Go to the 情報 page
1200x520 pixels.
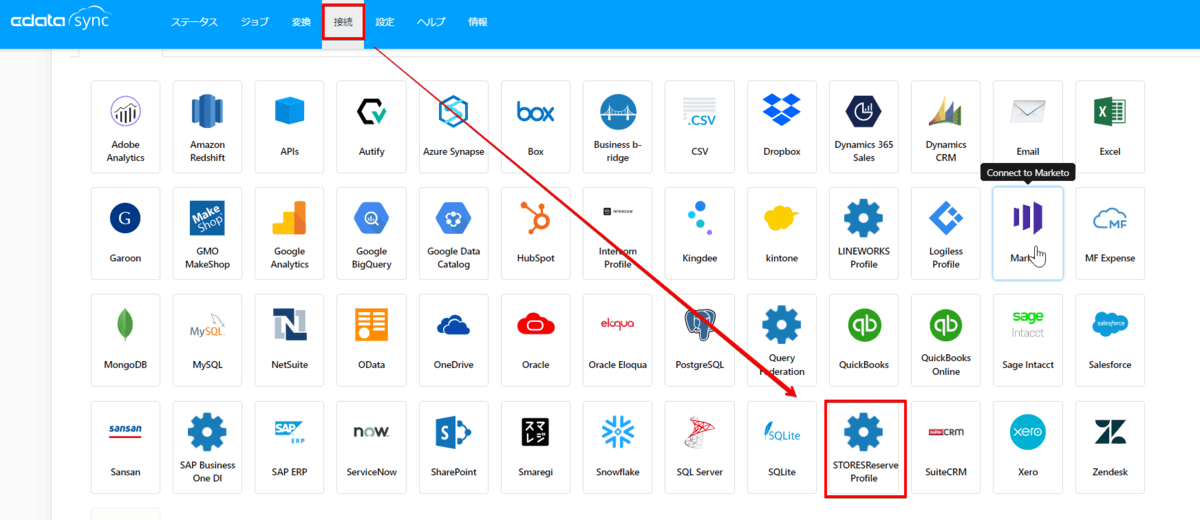[x=478, y=22]
